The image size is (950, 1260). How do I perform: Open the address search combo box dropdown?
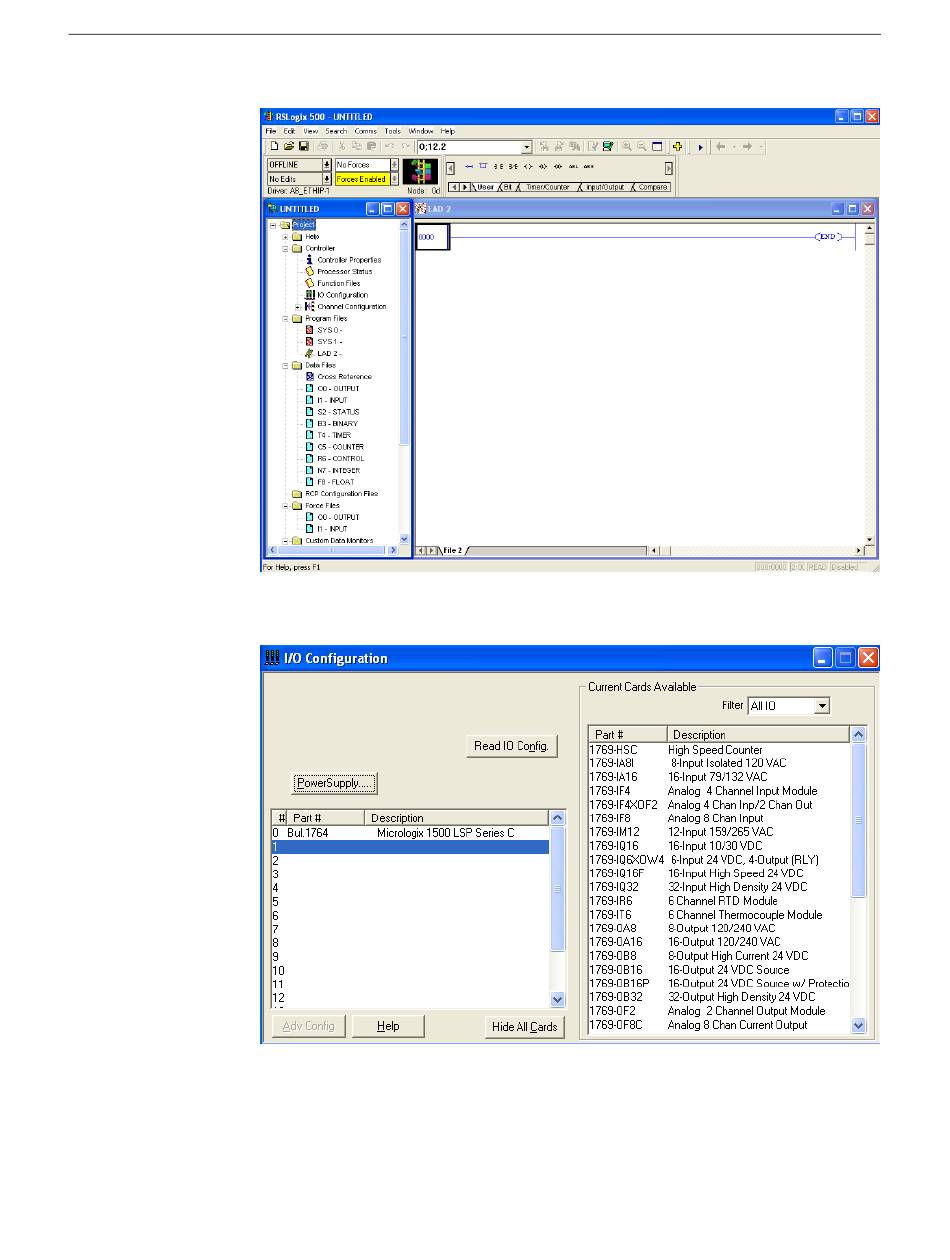526,147
